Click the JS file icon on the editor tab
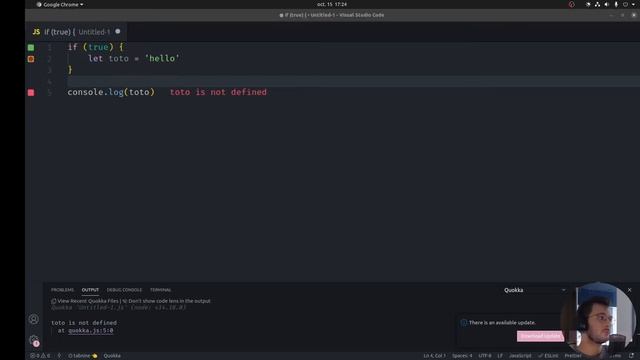The image size is (640, 360). coord(36,32)
